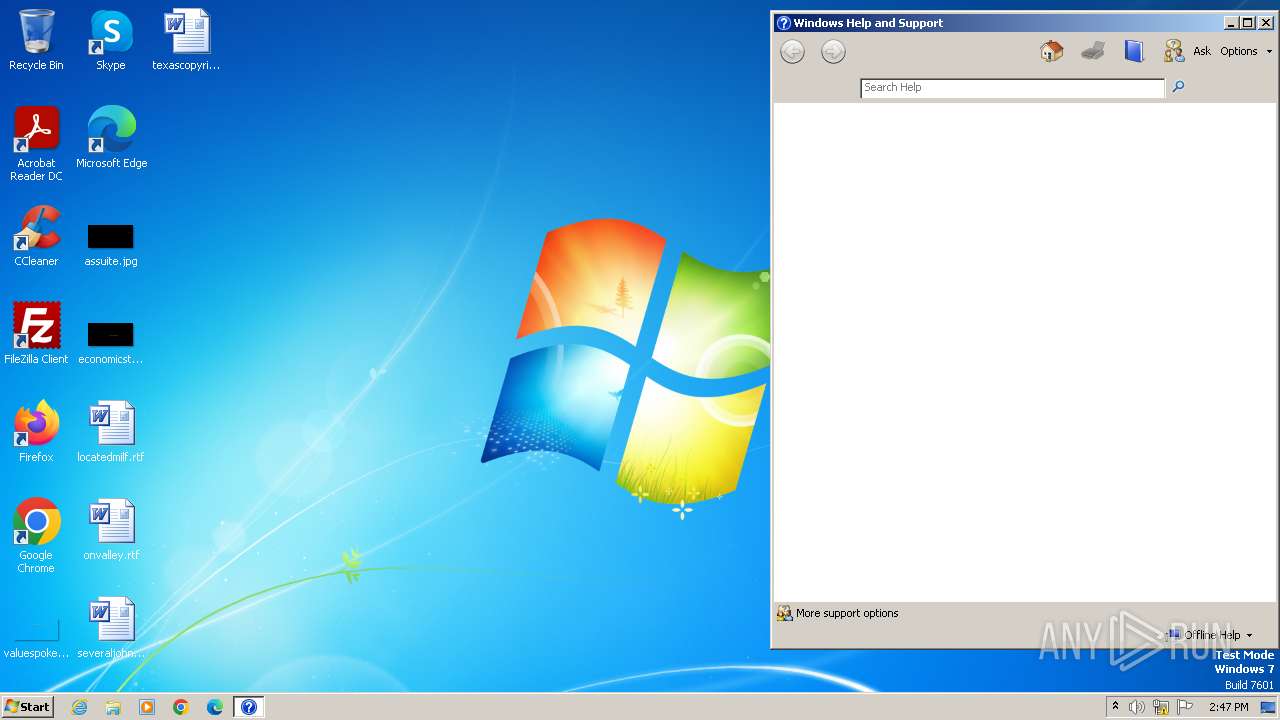Select the texascopyri... Word document
Screen dimensions: 1280x720
pos(186,40)
